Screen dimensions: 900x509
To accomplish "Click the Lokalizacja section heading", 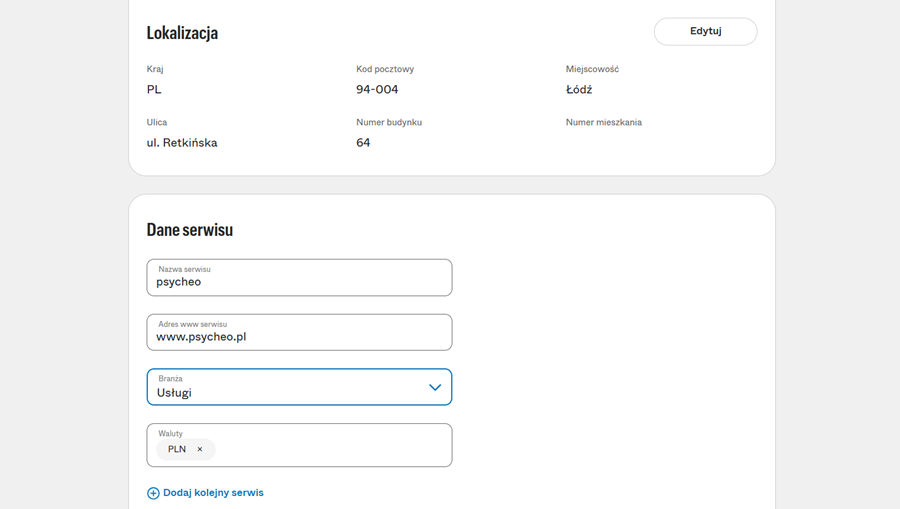I will point(182,33).
